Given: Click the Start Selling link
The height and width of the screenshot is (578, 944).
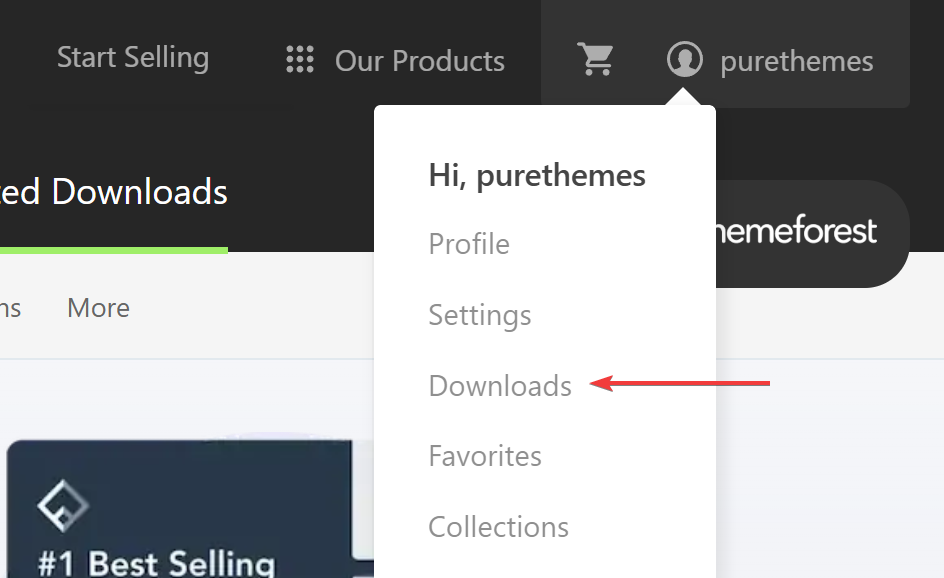Looking at the screenshot, I should point(133,58).
